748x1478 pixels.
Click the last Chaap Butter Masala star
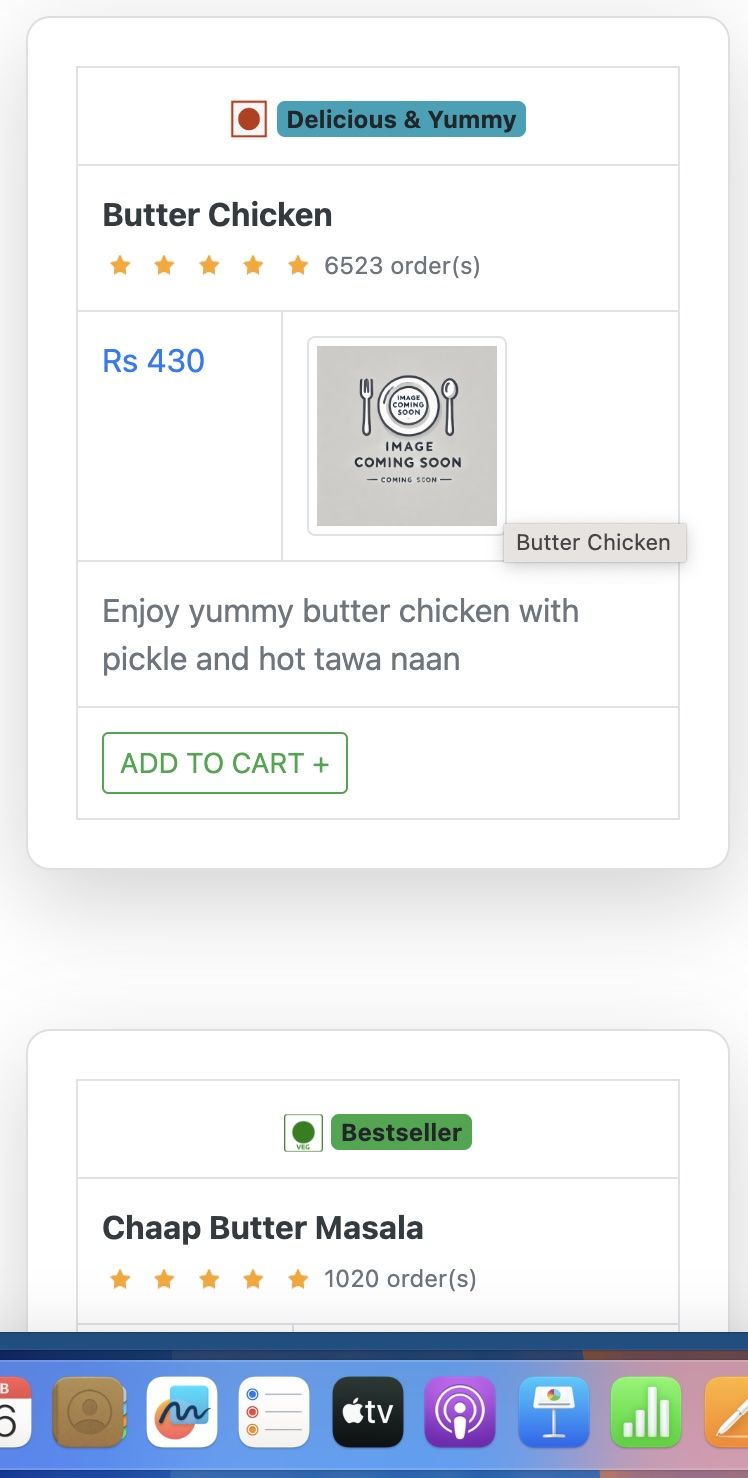pyautogui.click(x=298, y=1279)
